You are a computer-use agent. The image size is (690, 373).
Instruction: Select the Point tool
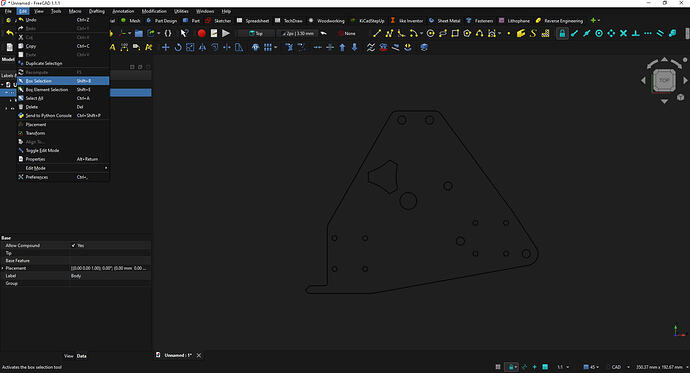point(509,33)
